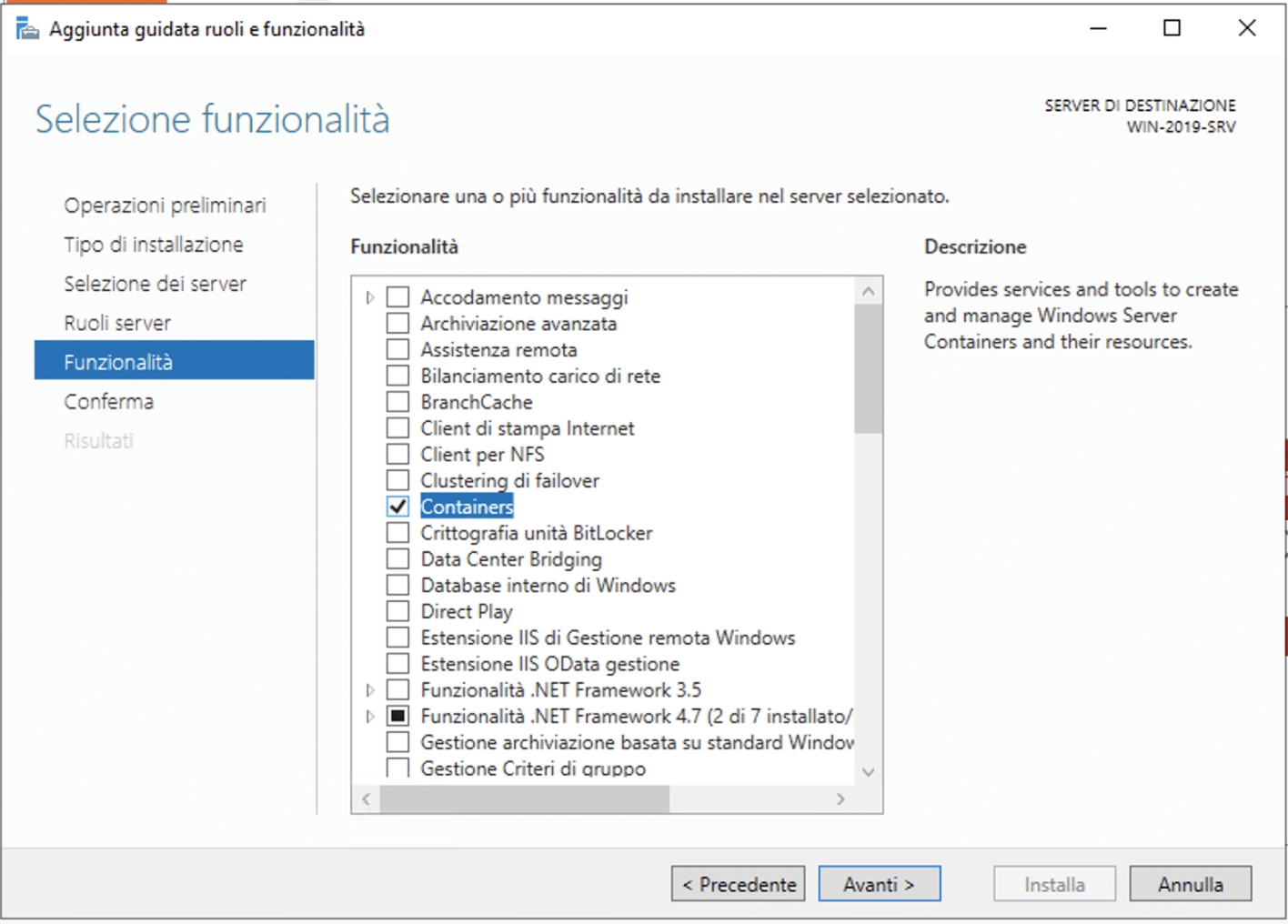Tick the Accodamento messaggi checkbox
Image resolution: width=1288 pixels, height=924 pixels.
click(397, 297)
